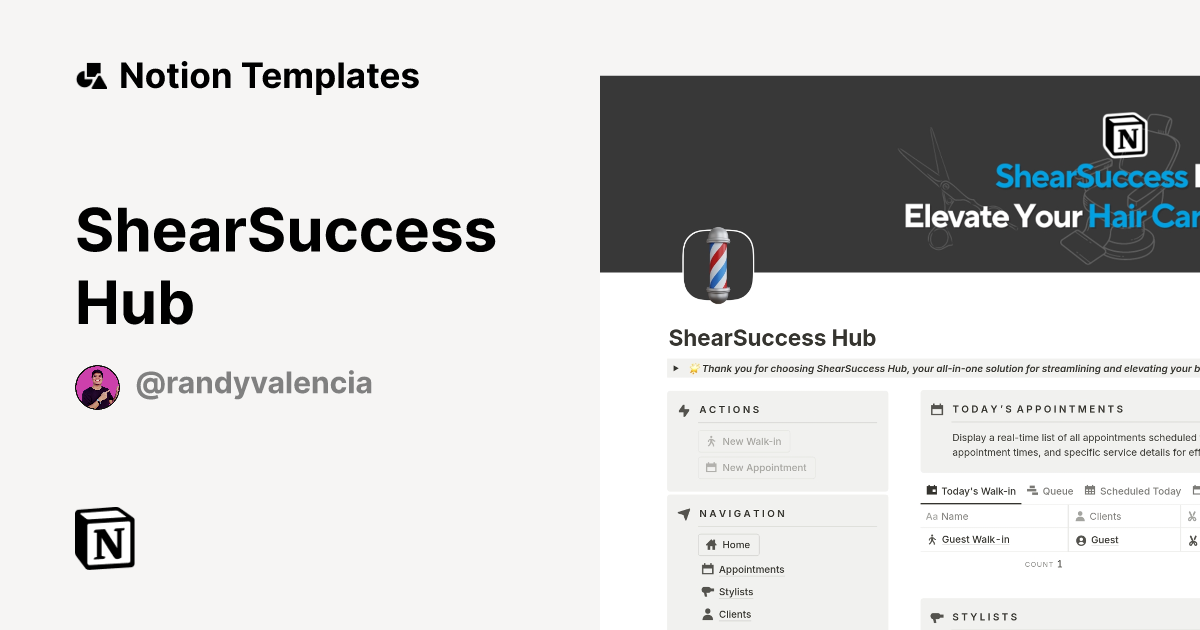Click the Notion N logo at bottom left
Screen dimensions: 1200x630
tap(103, 538)
